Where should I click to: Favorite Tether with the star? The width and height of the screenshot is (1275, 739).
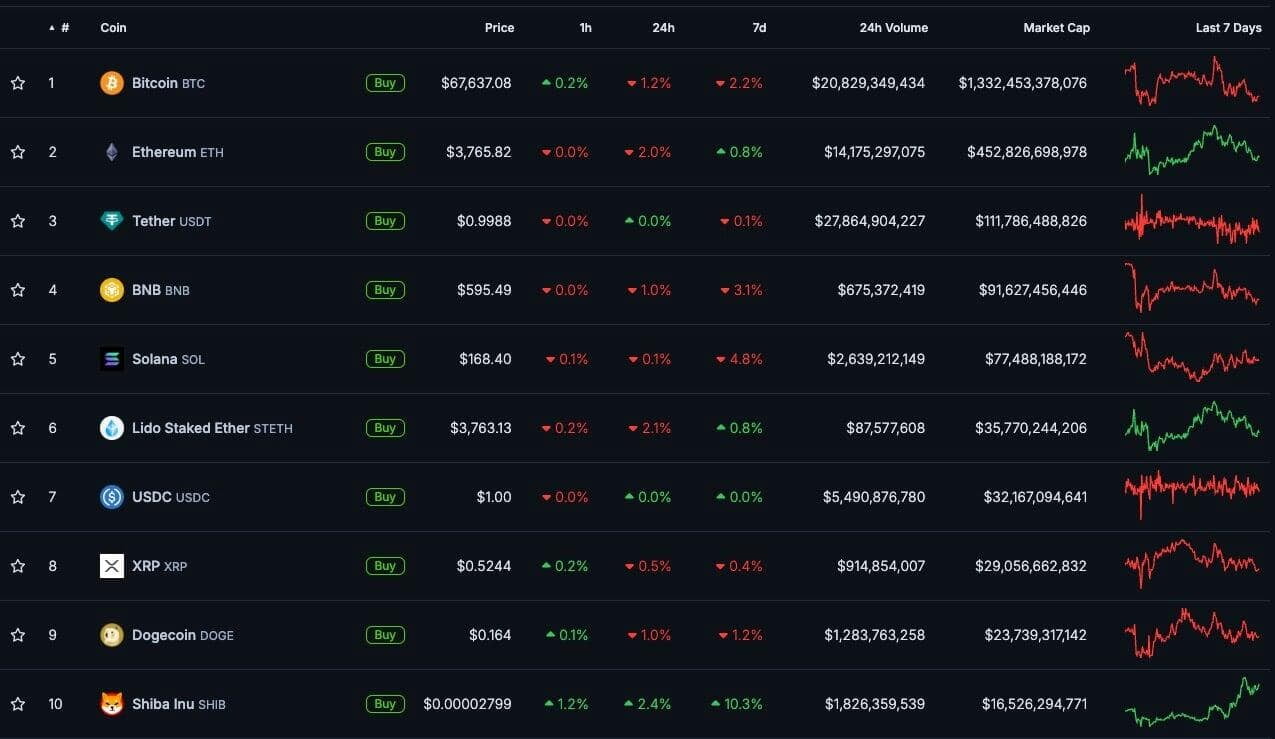[18, 221]
